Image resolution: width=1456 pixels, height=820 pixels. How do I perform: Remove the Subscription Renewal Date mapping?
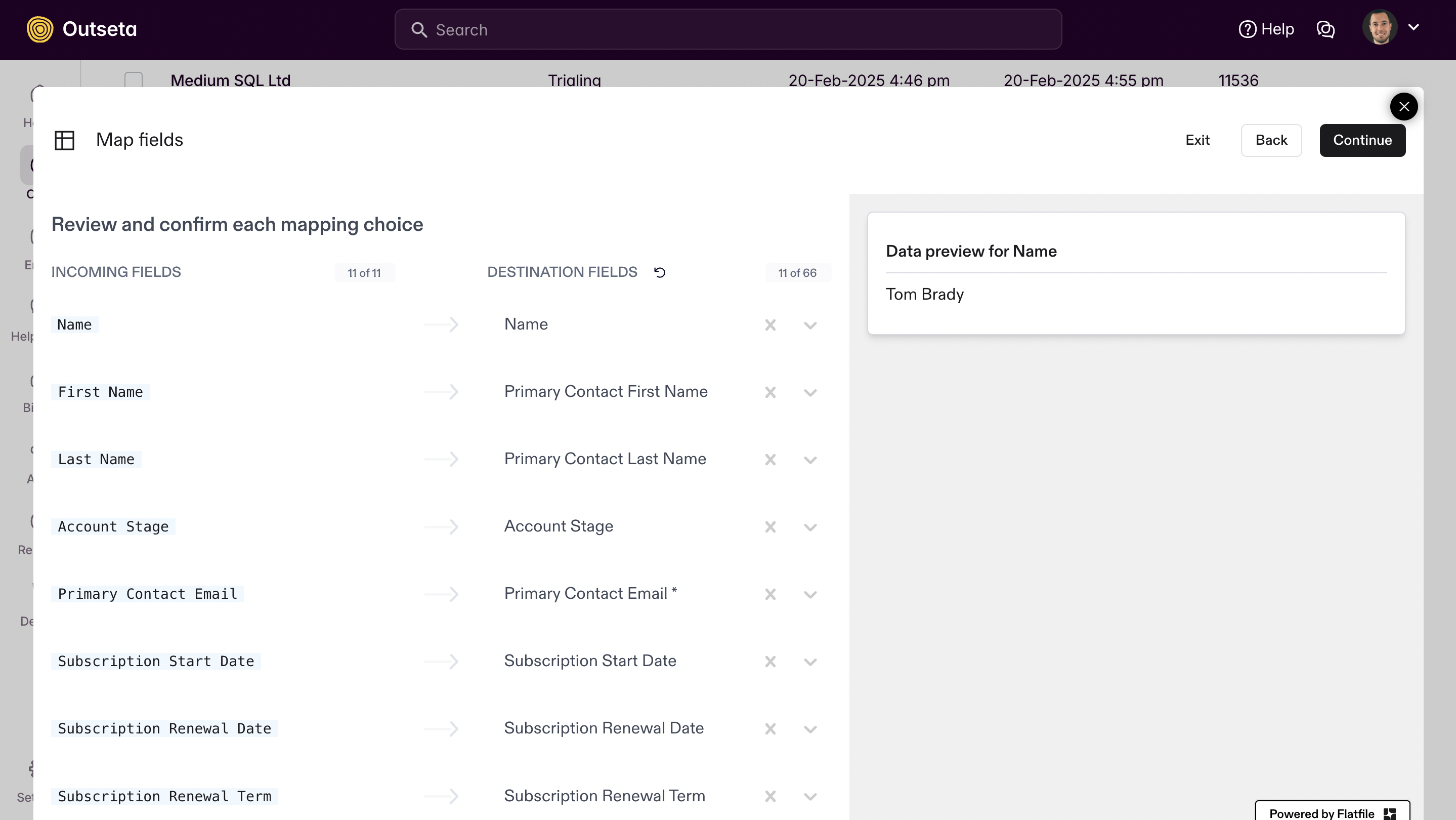click(x=770, y=729)
